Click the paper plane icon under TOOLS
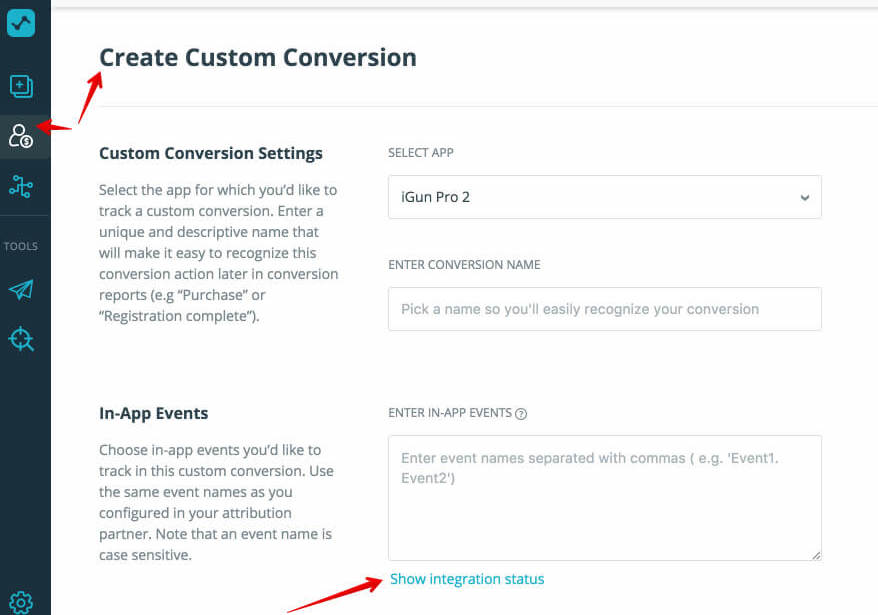Screen dimensions: 878x615 tap(22, 287)
